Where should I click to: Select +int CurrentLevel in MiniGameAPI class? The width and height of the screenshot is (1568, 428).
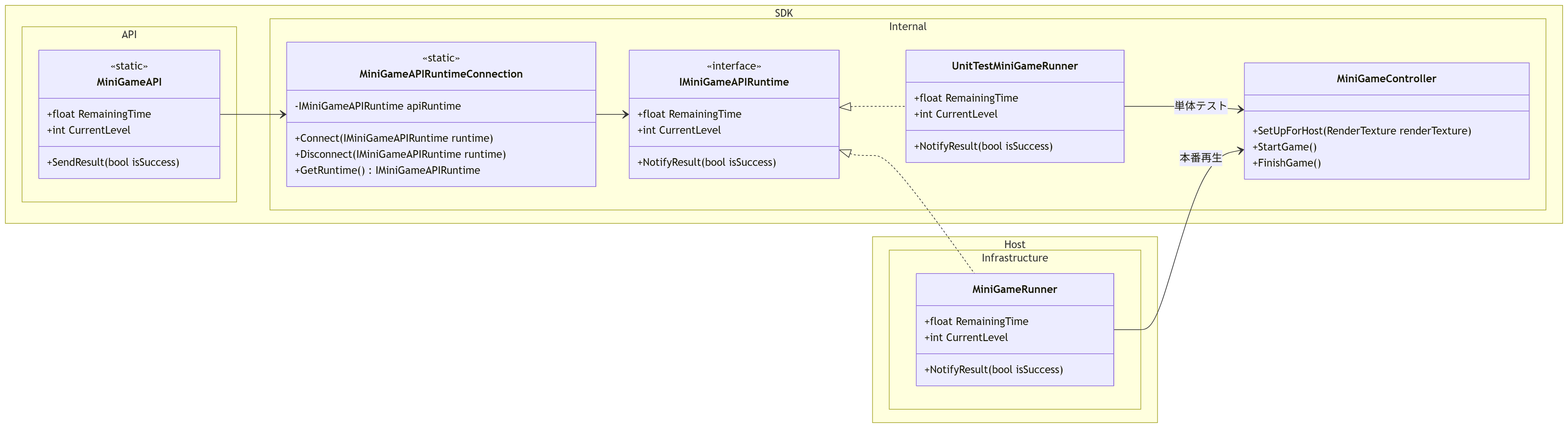tap(88, 130)
